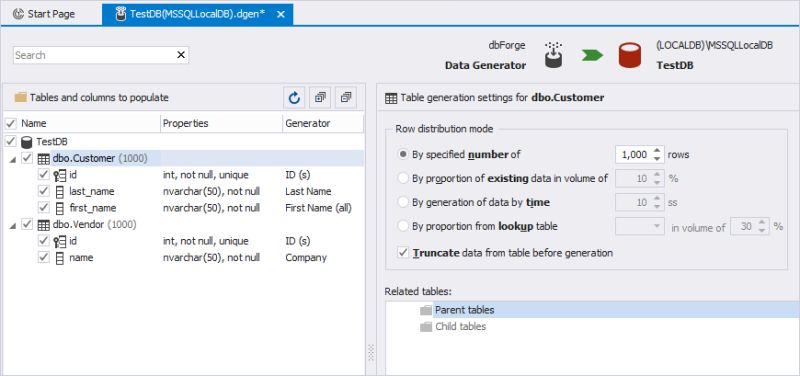Click 'ID (s)' generator of Customer id
The height and width of the screenshot is (376, 800).
[298, 175]
